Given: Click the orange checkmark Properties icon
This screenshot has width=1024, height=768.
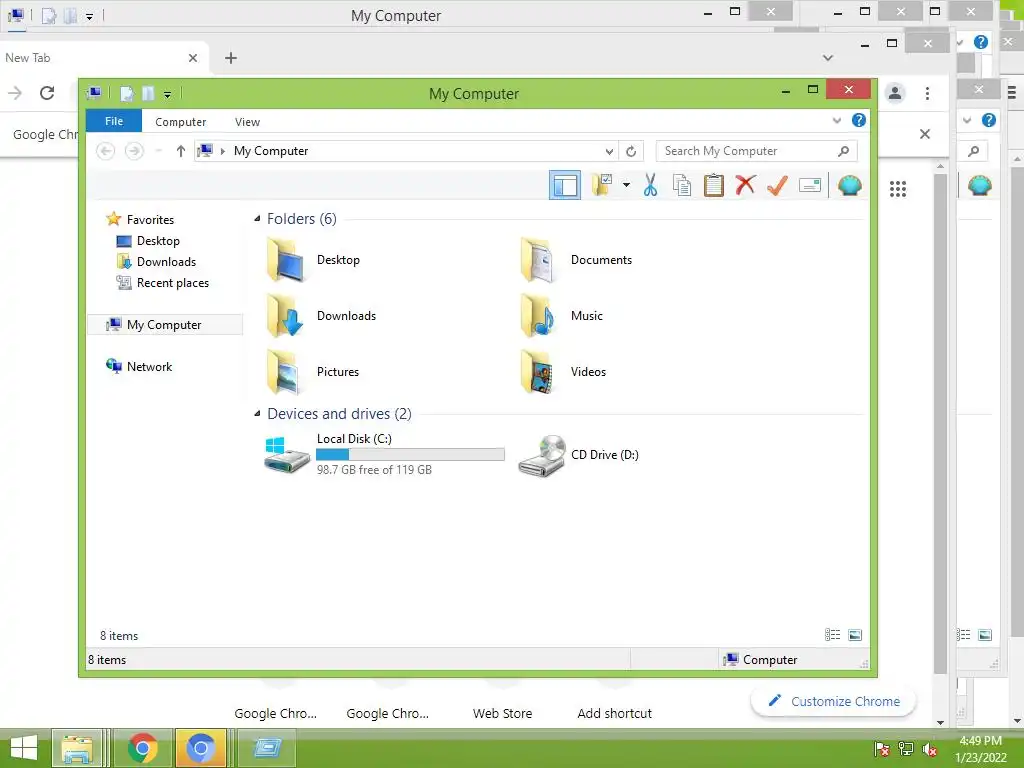Looking at the screenshot, I should (777, 185).
